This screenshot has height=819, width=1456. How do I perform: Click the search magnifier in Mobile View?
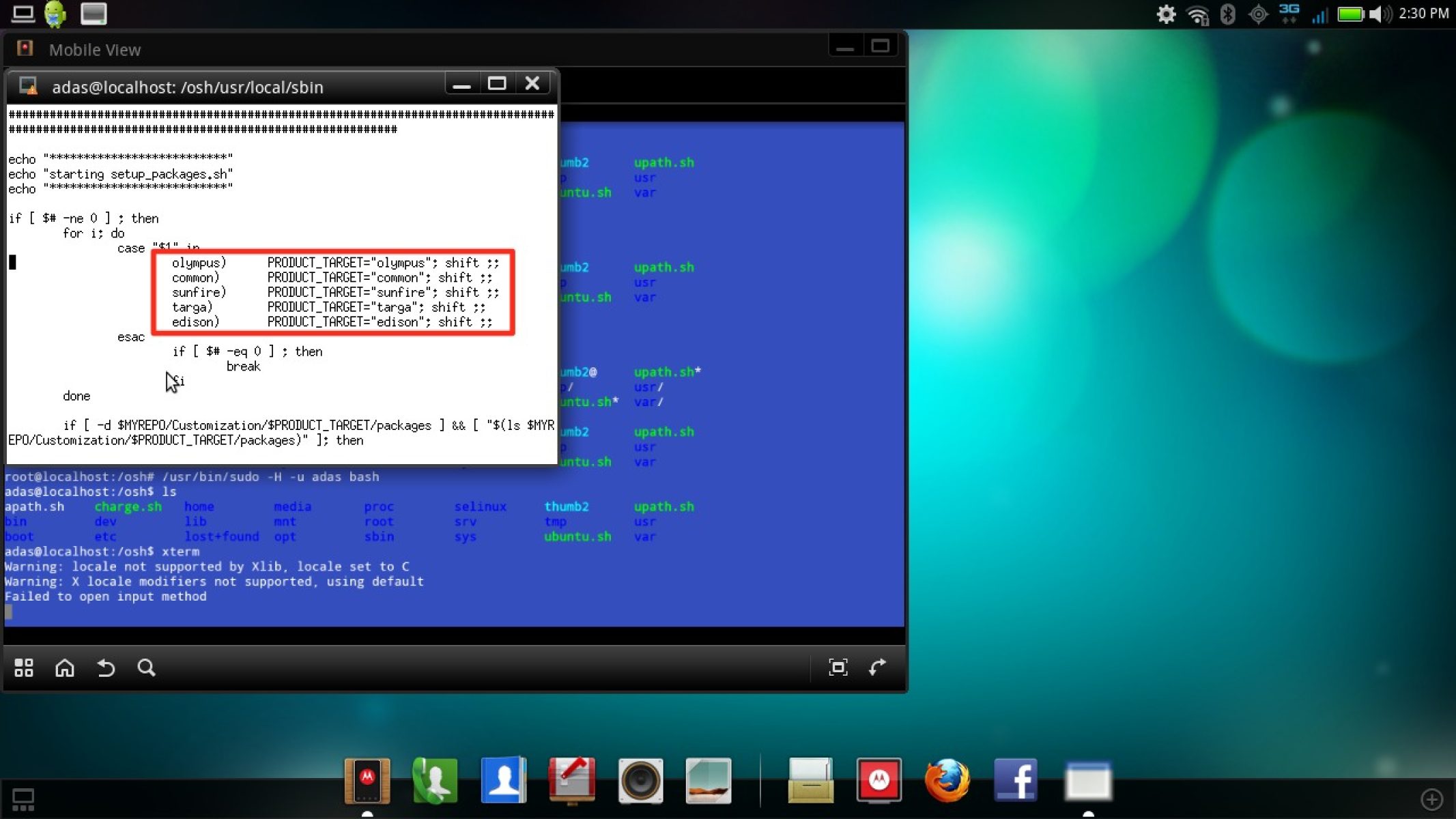tap(146, 667)
